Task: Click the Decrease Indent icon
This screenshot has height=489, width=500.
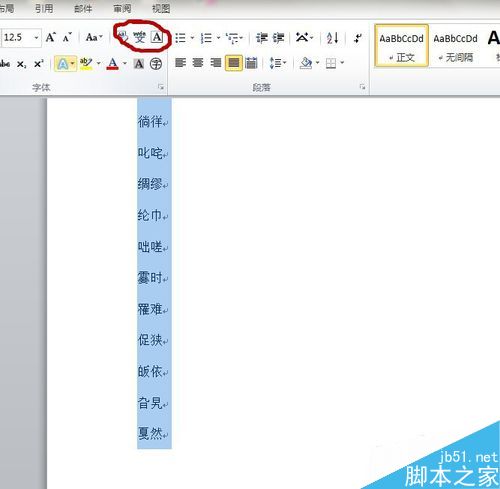Action: (x=262, y=38)
